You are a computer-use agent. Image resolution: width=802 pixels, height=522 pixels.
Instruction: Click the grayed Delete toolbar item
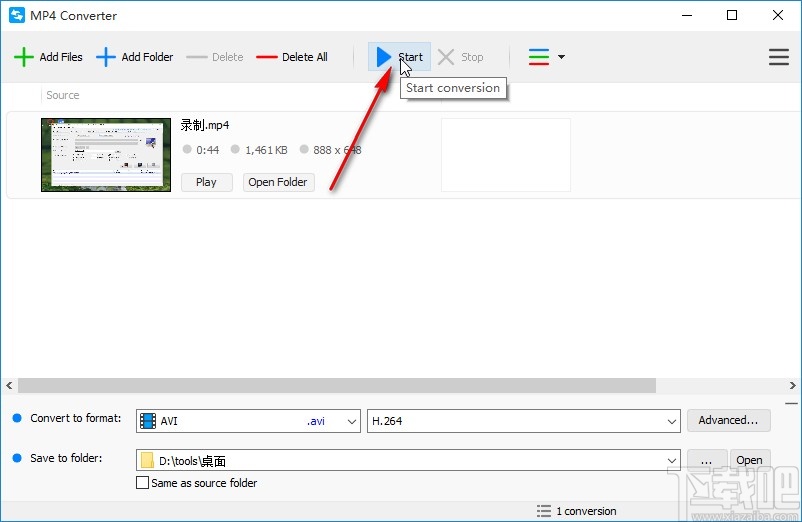(215, 57)
